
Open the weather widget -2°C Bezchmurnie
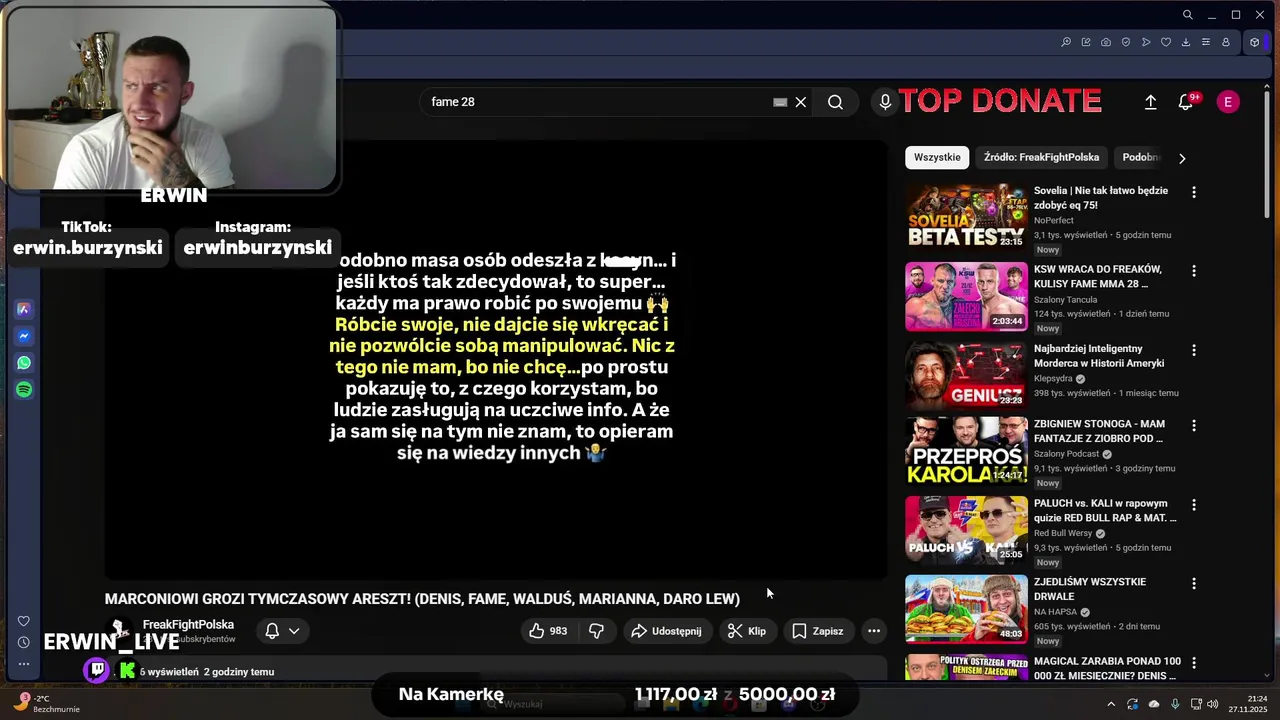click(44, 703)
